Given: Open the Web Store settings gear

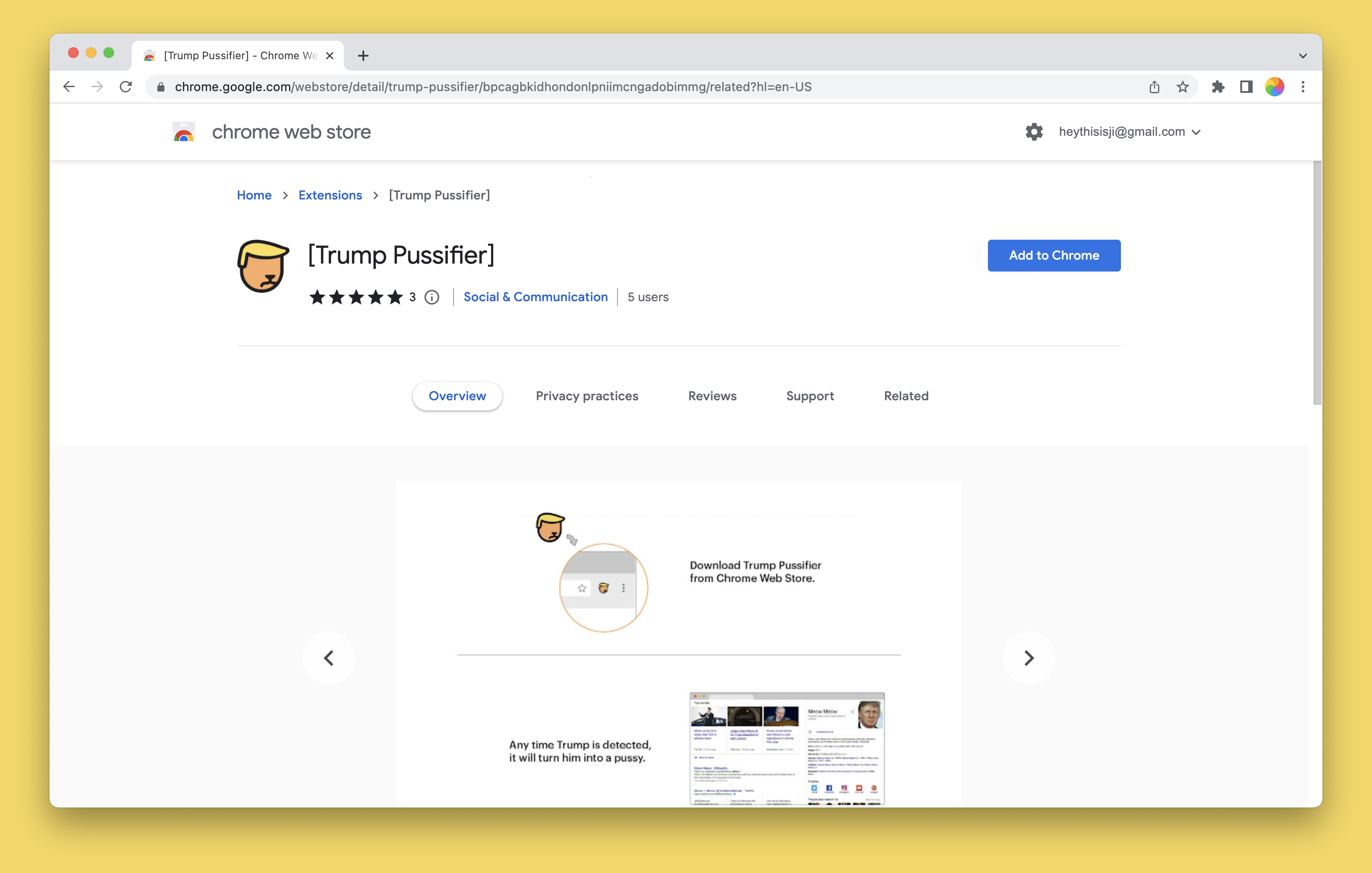Looking at the screenshot, I should [x=1034, y=132].
